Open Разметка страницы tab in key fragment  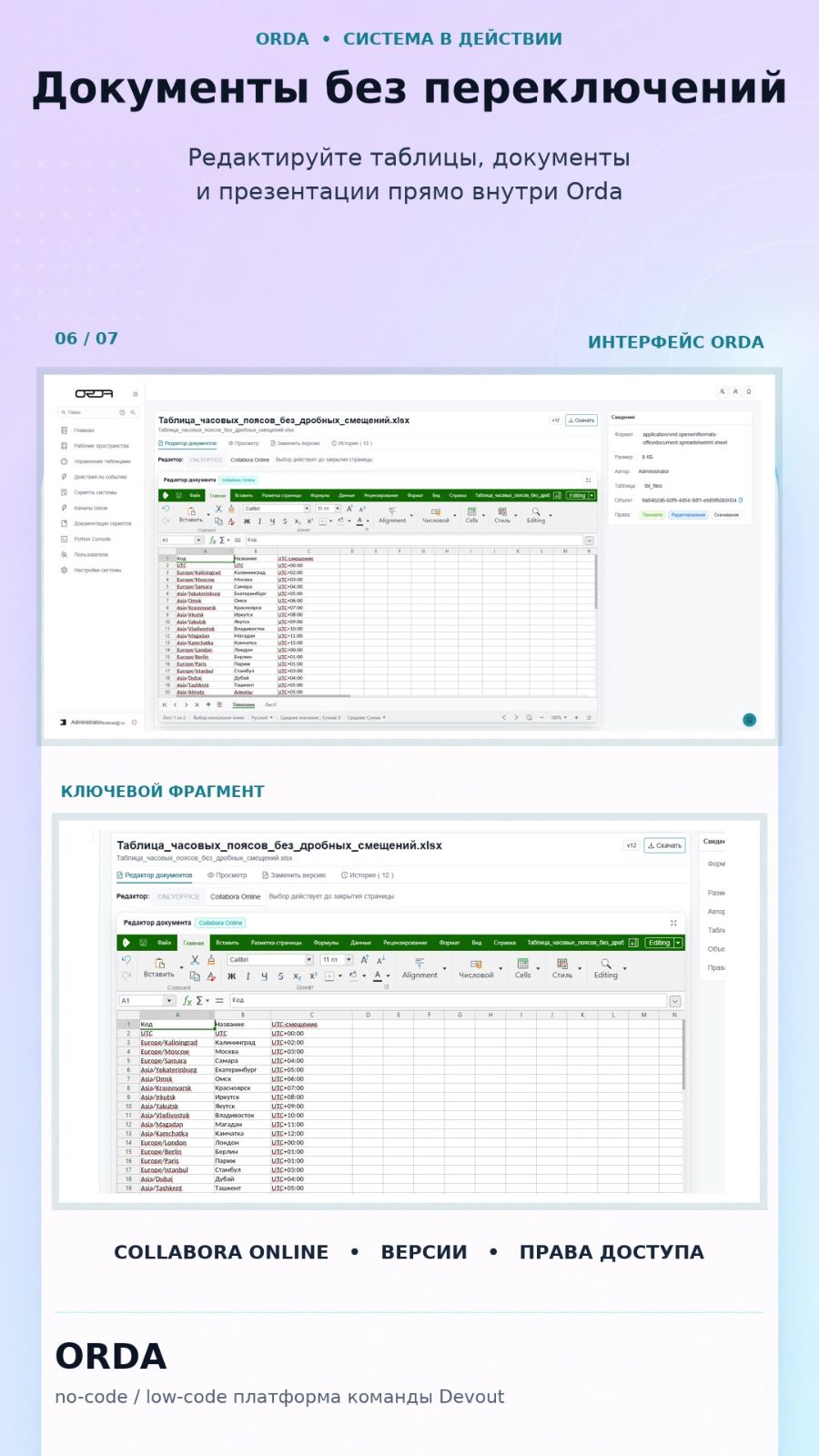(x=277, y=943)
